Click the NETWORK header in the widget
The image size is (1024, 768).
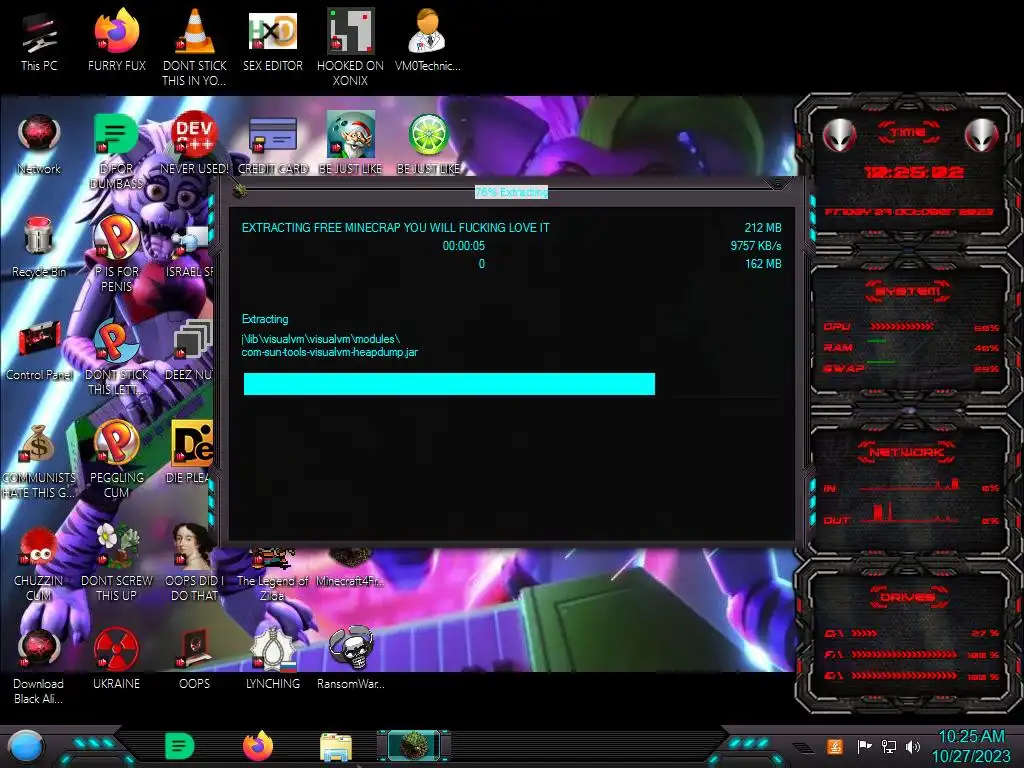[x=906, y=452]
